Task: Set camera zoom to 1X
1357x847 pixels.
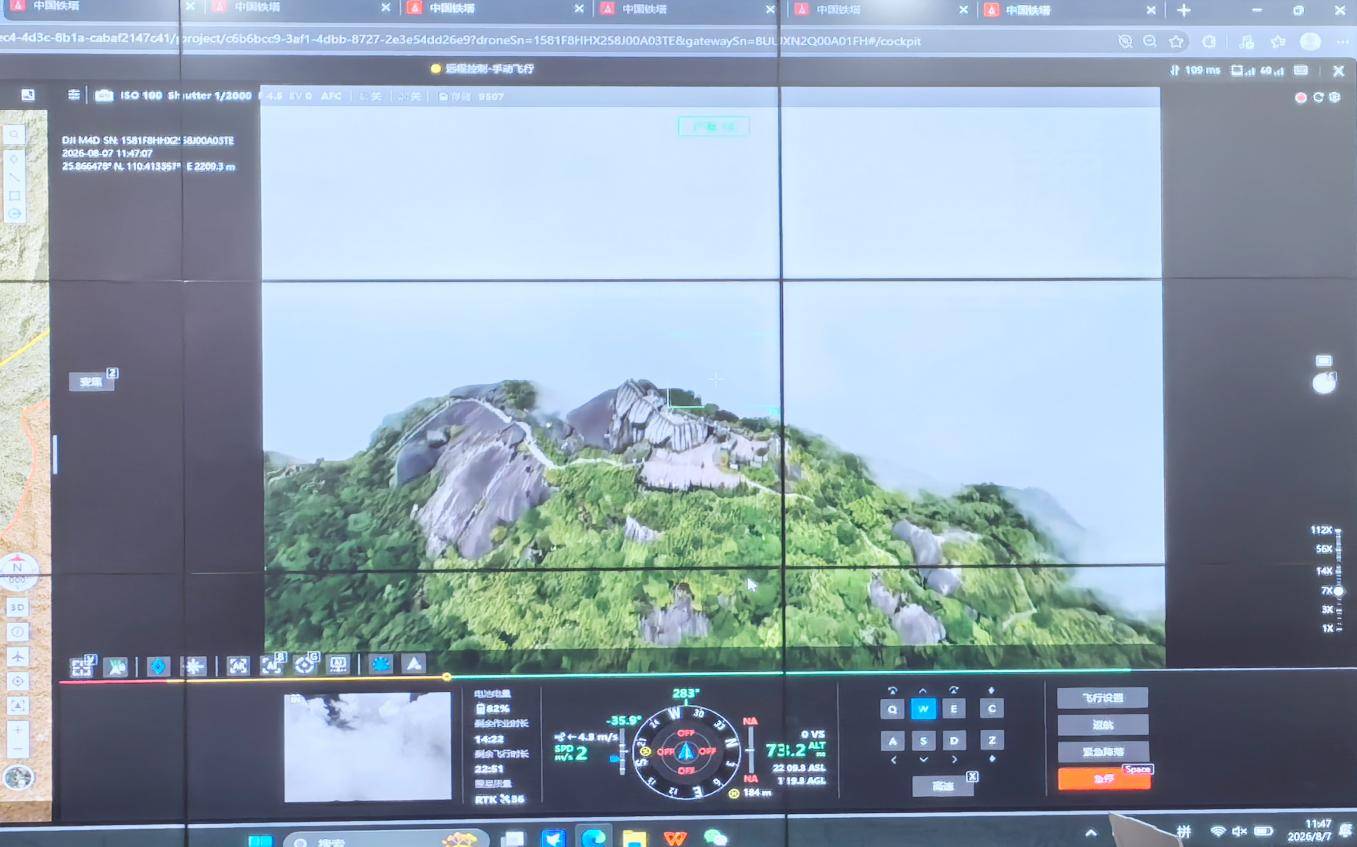Action: pos(1328,628)
